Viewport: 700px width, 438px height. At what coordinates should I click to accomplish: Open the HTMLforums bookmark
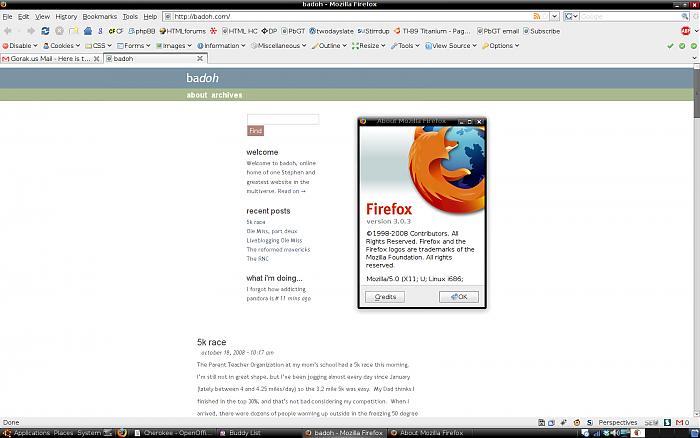click(x=183, y=31)
